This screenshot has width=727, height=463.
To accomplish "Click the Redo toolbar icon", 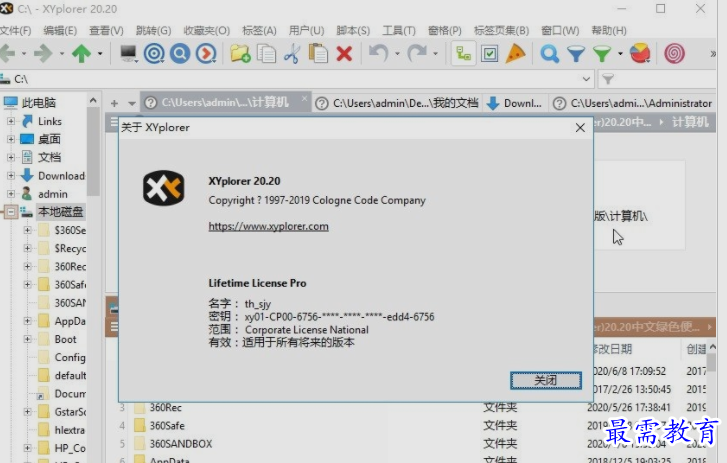I will coord(417,54).
